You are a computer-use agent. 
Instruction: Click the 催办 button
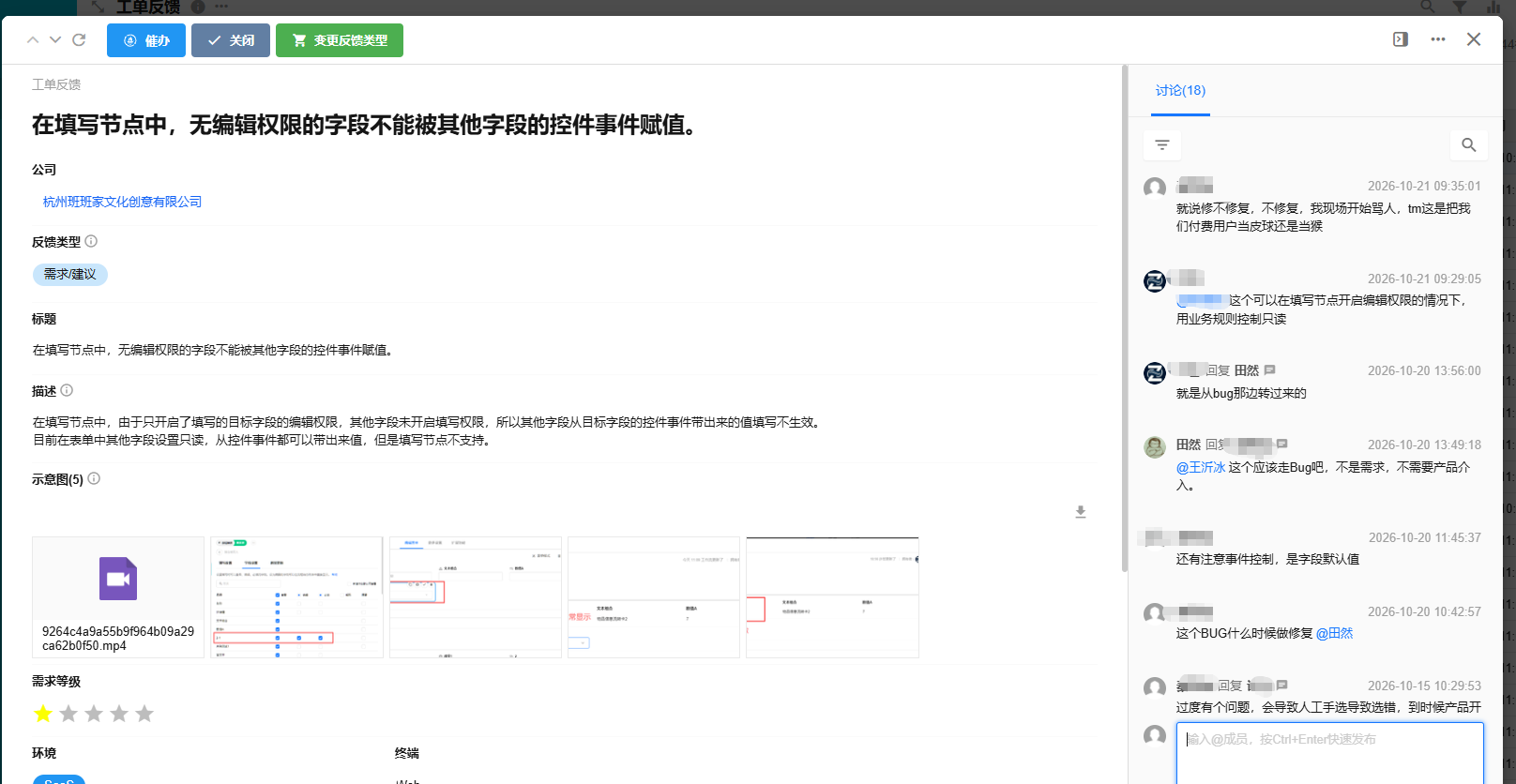point(146,40)
